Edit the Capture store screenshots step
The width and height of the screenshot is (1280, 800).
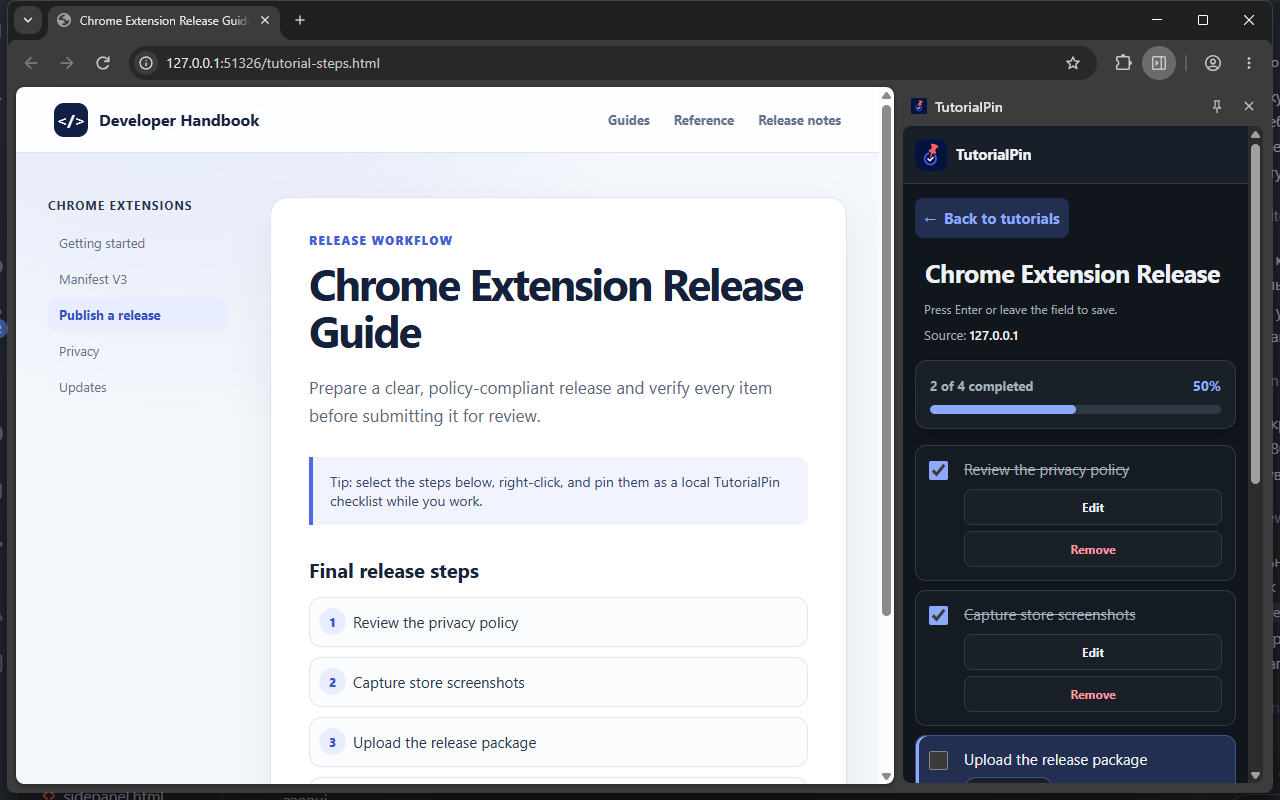(1092, 652)
